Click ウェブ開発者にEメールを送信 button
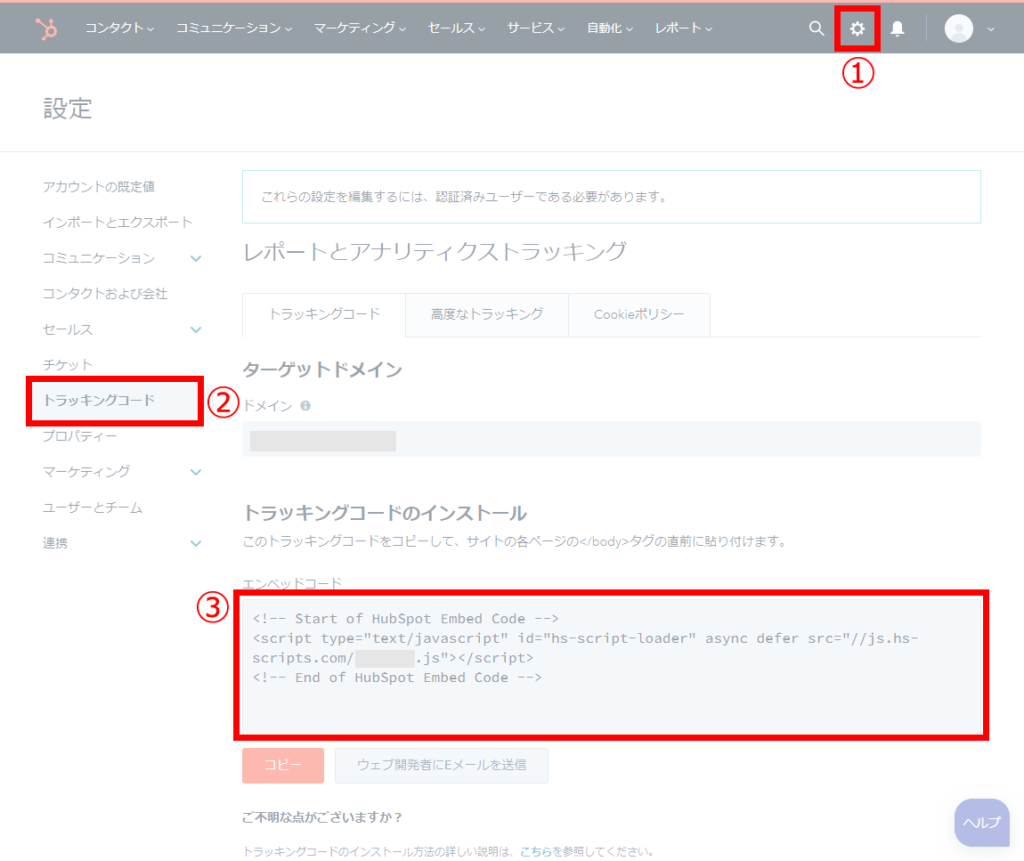1024x861 pixels. pyautogui.click(x=441, y=765)
